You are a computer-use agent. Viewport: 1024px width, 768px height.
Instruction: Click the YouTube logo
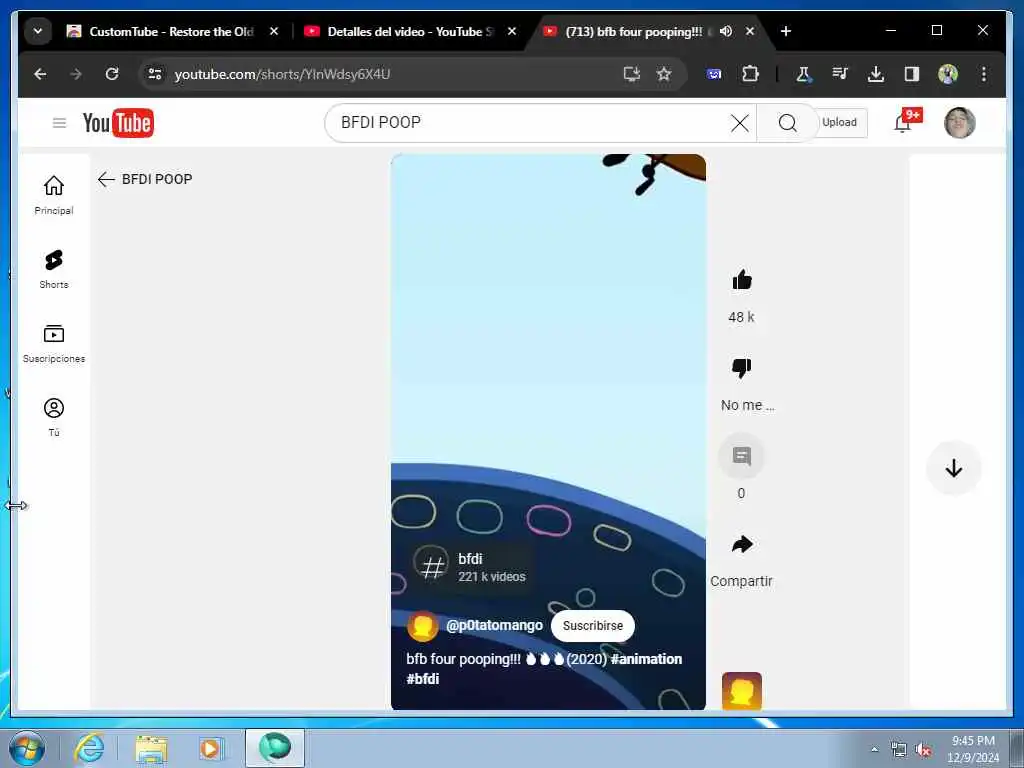click(x=118, y=123)
